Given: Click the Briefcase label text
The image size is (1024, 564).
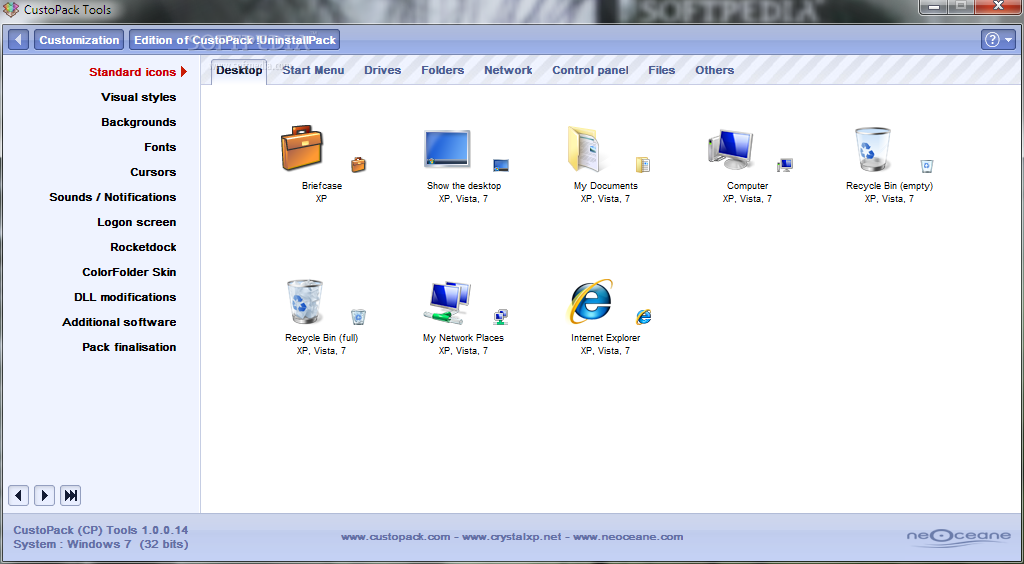Looking at the screenshot, I should click(321, 186).
